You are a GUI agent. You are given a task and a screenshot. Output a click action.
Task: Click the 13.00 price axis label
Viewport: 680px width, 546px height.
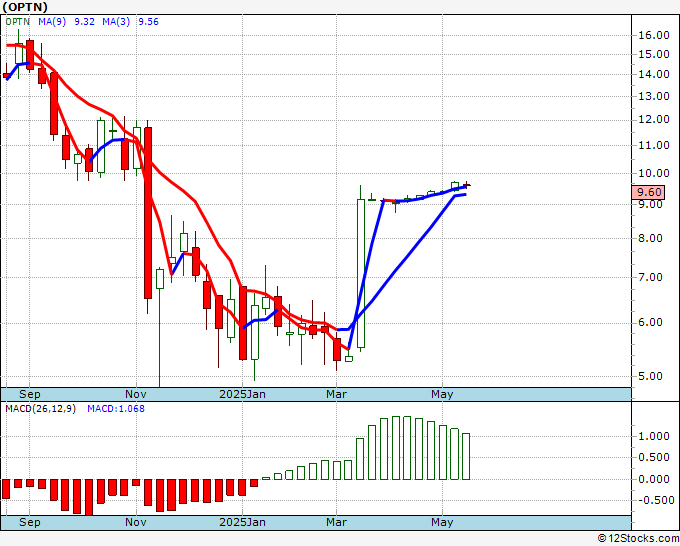pos(654,96)
